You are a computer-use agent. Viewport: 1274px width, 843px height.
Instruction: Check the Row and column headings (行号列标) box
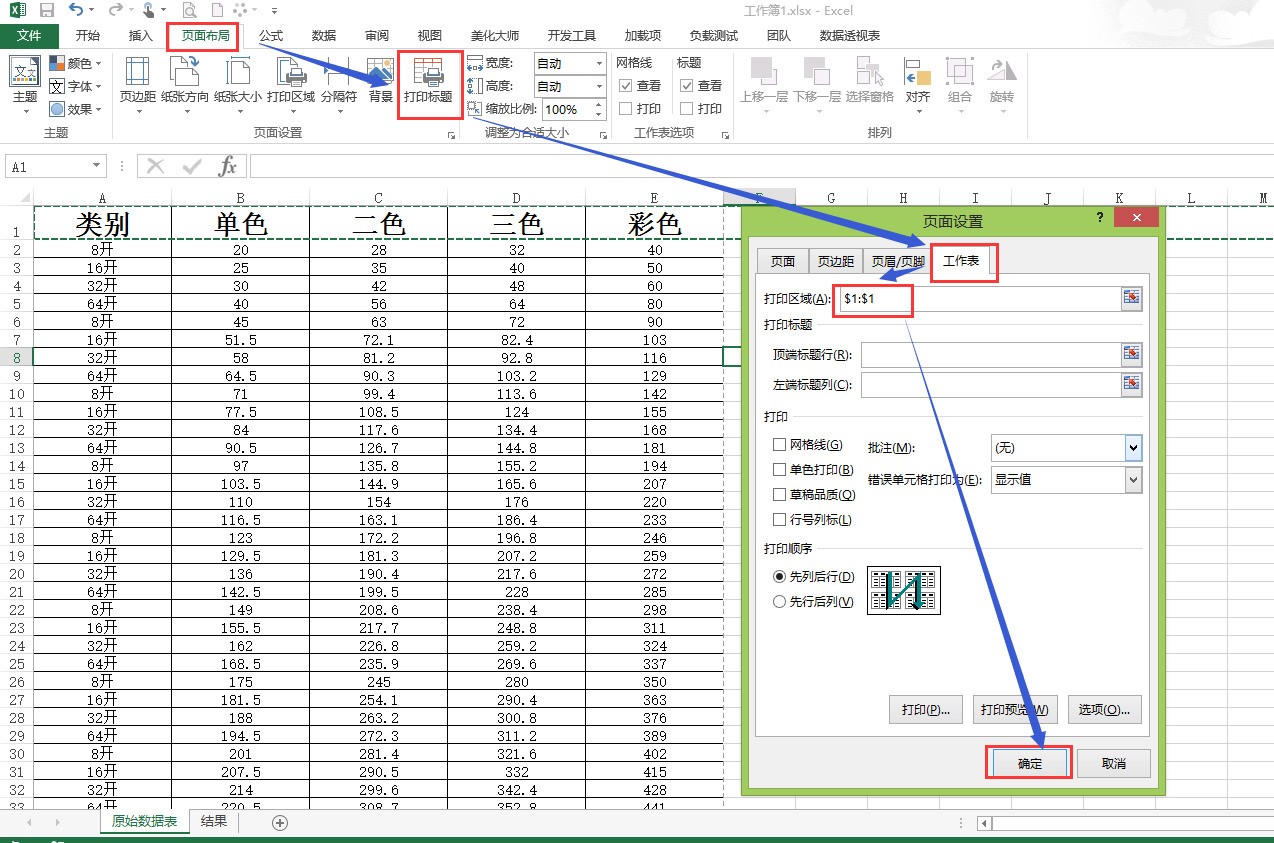point(780,520)
